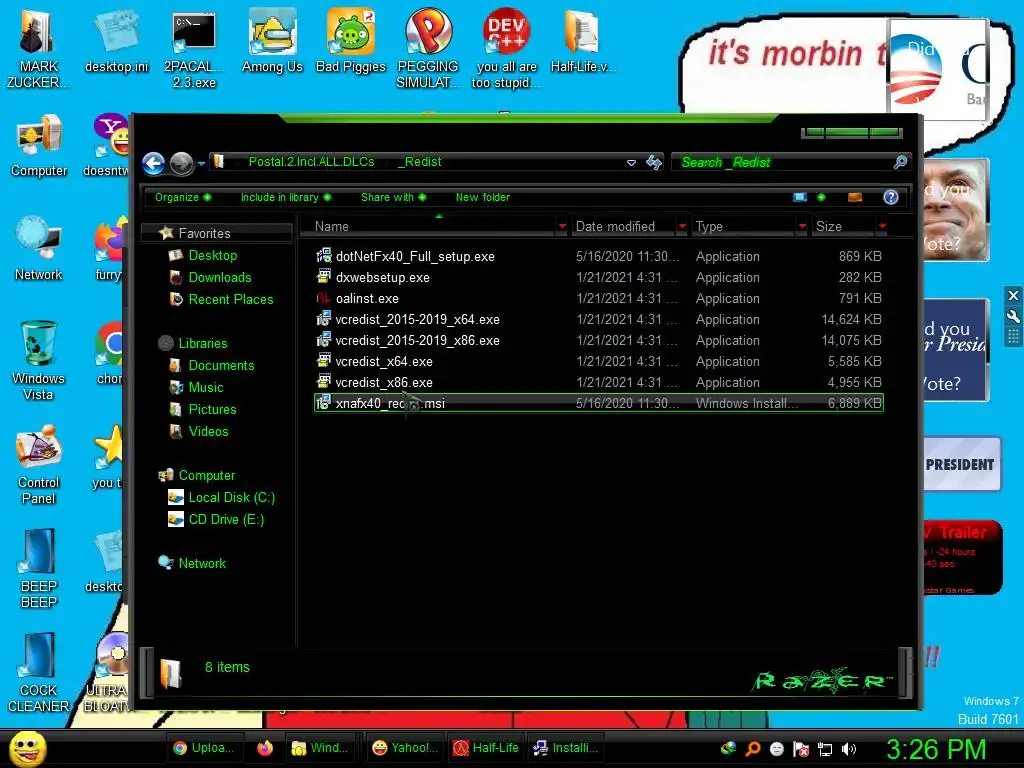
Task: Switch to the Installi... taskbar button
Action: 566,748
